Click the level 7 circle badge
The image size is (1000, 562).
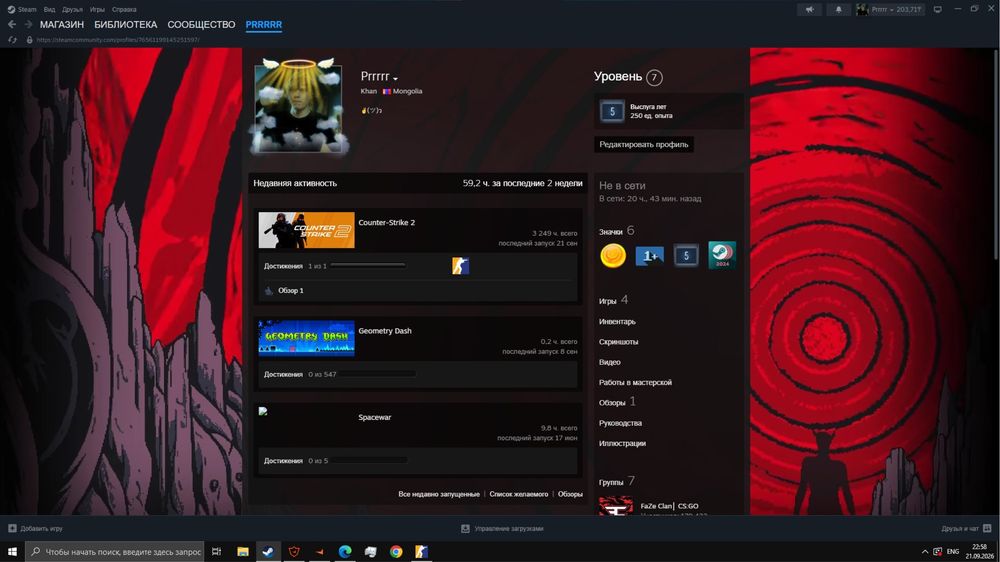pyautogui.click(x=654, y=77)
